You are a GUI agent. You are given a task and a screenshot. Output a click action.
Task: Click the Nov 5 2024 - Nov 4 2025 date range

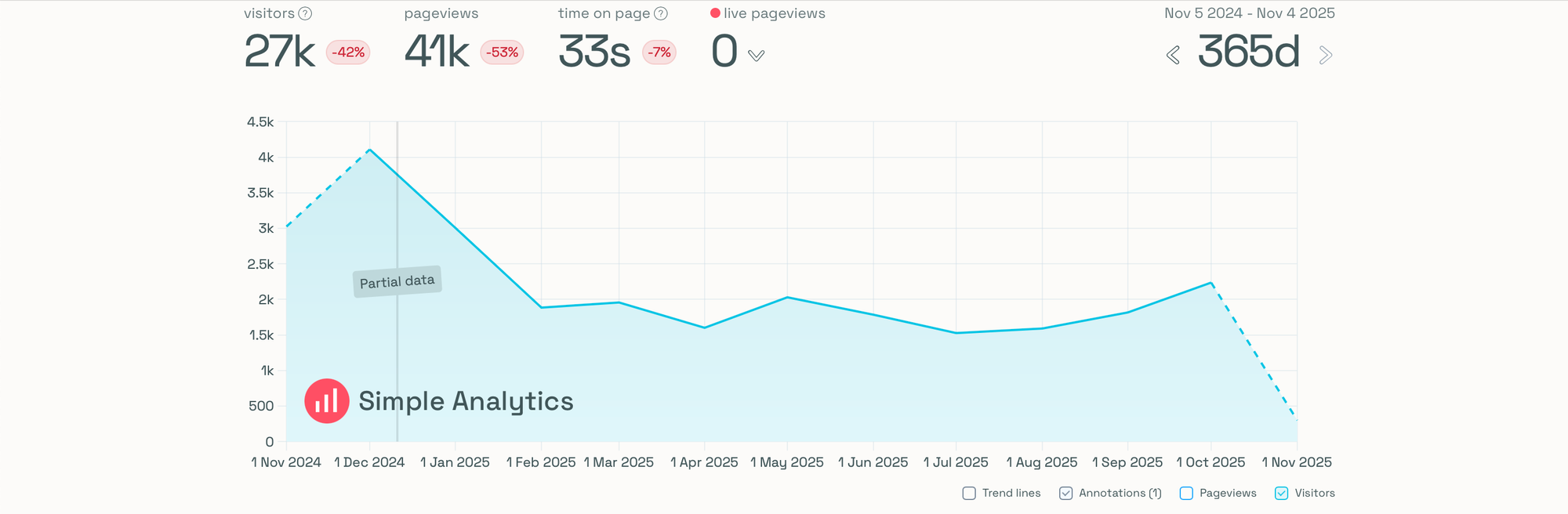1249,13
